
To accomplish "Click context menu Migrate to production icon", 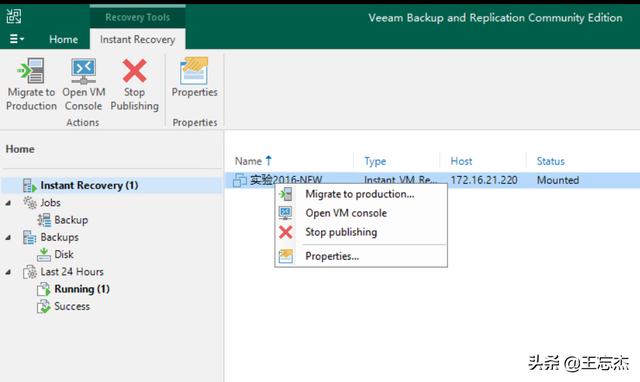I will click(x=285, y=194).
